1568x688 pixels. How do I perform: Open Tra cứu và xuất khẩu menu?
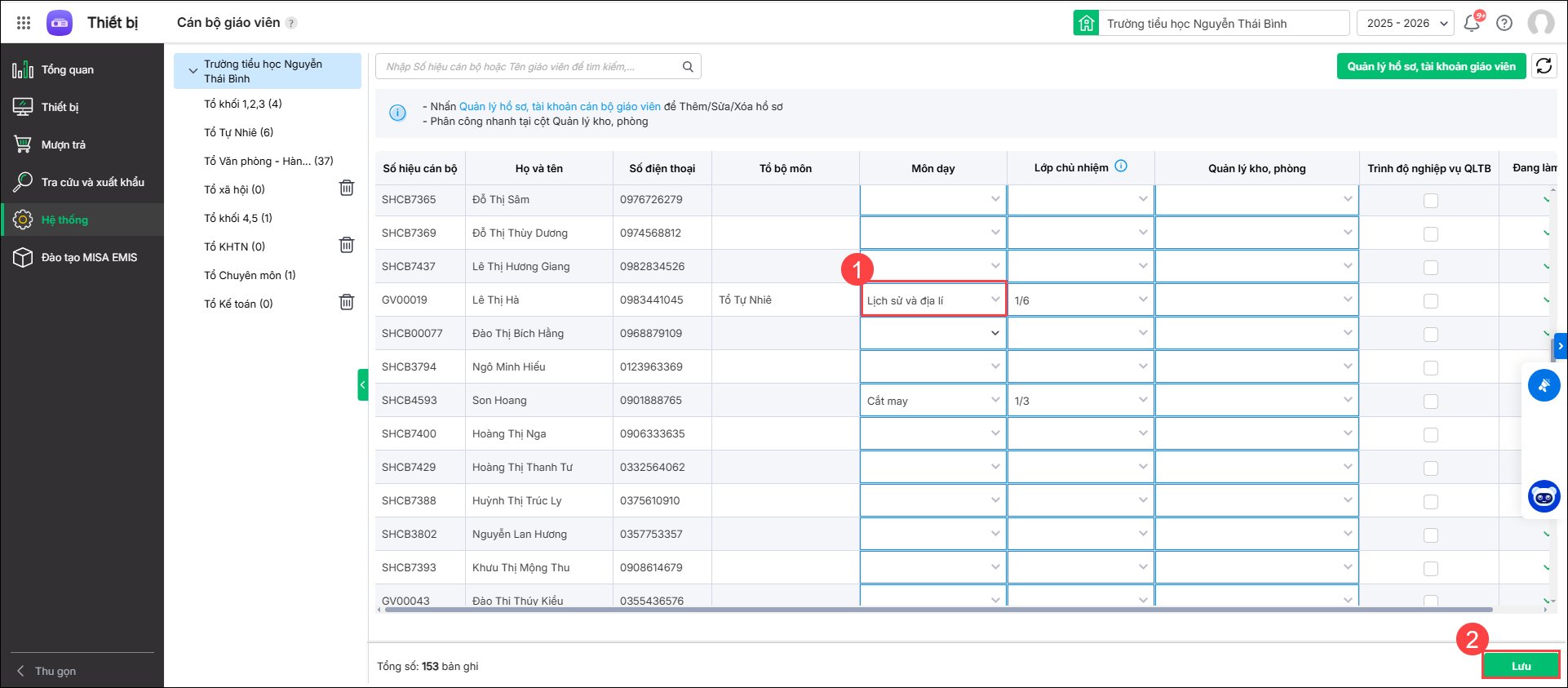pyautogui.click(x=92, y=182)
